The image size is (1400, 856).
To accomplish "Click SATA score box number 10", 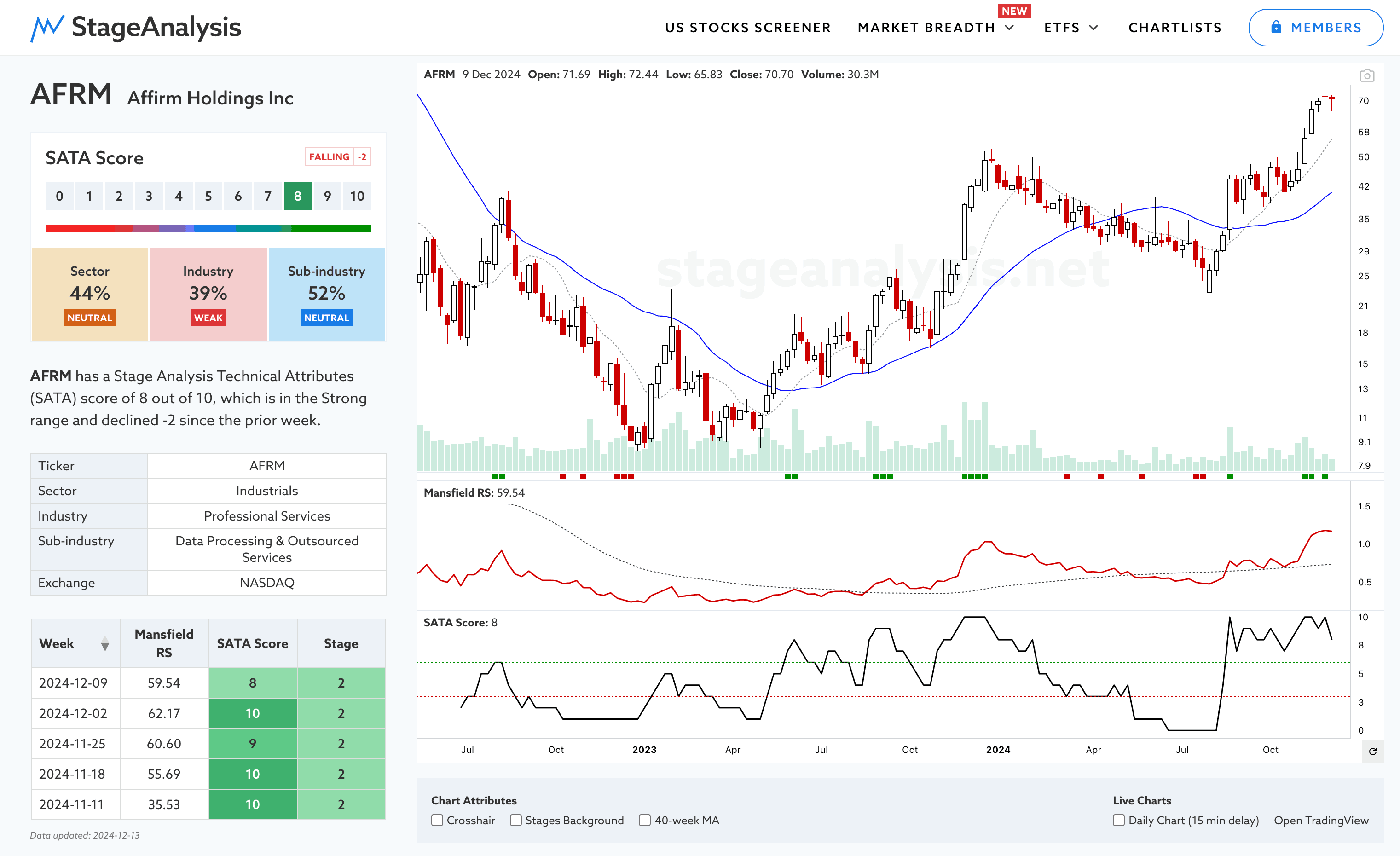I will [358, 196].
